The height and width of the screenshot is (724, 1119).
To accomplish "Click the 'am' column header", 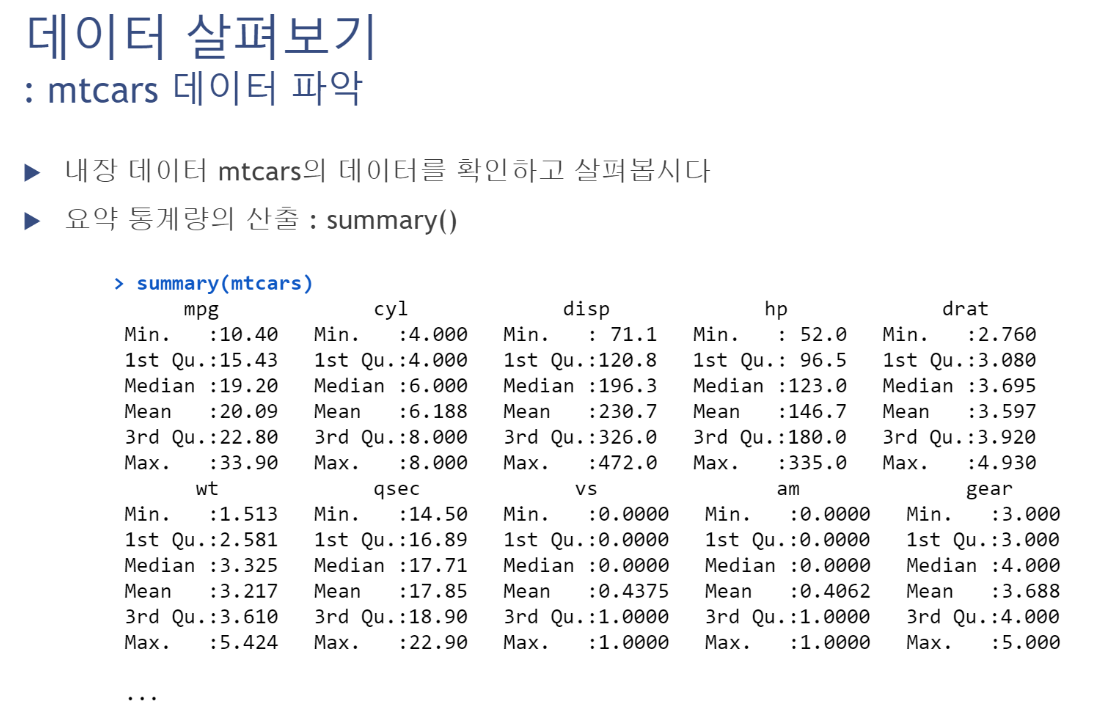I will (788, 490).
